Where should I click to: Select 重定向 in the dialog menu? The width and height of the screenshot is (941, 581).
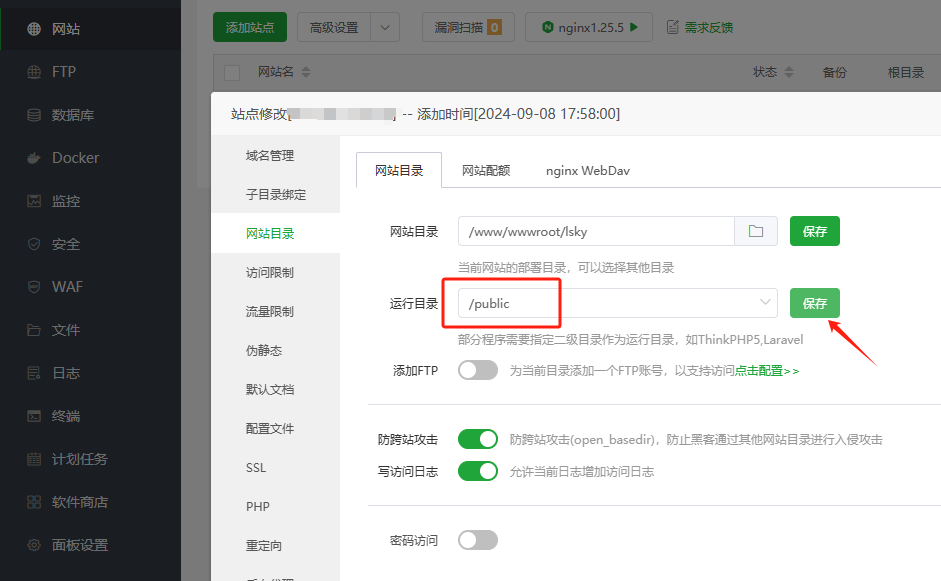click(275, 546)
